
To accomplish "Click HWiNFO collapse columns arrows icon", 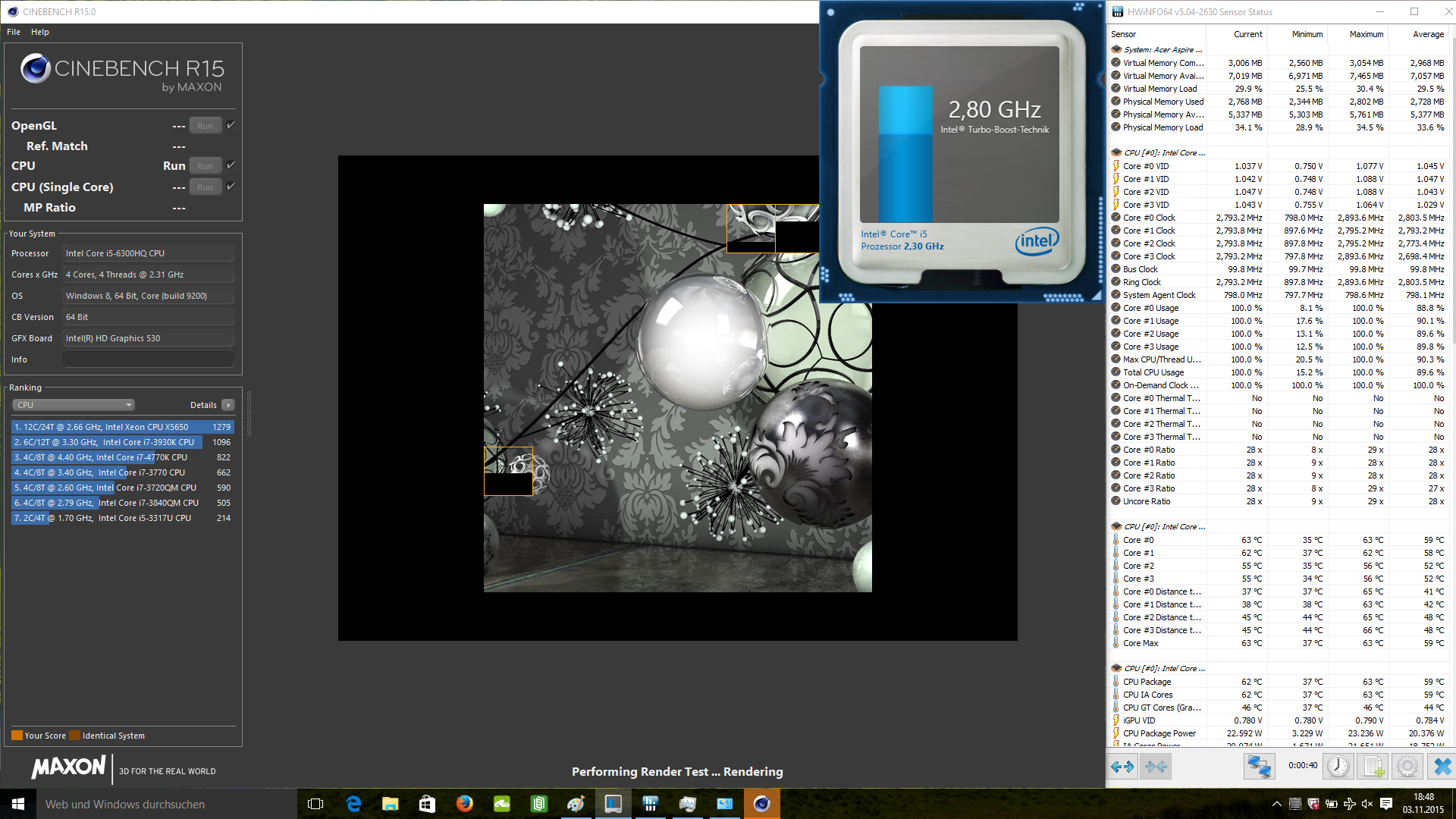I will (1156, 767).
